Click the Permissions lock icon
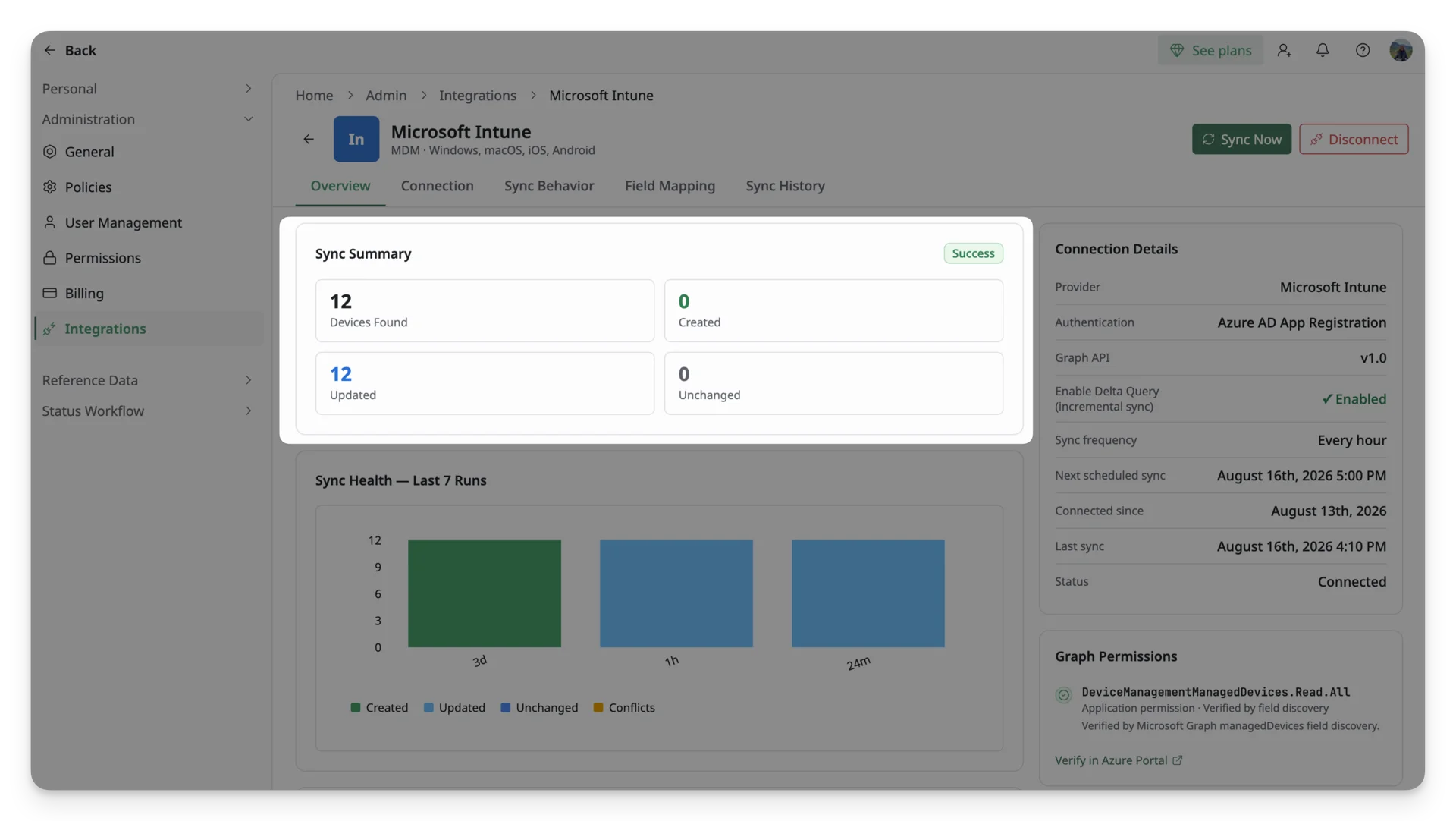Viewport: 1456px width, 821px height. click(50, 258)
